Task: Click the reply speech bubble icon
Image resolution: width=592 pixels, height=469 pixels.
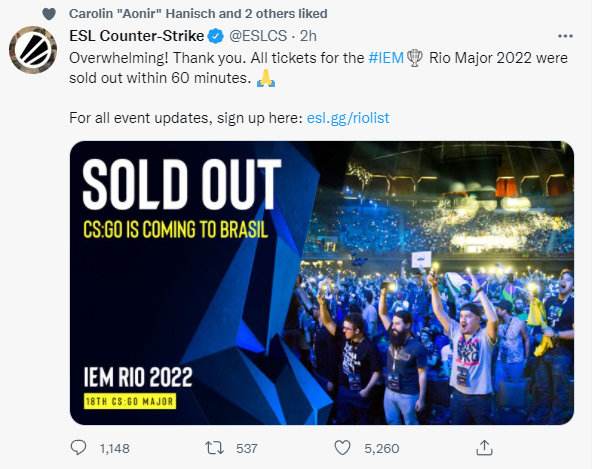Action: tap(79, 448)
